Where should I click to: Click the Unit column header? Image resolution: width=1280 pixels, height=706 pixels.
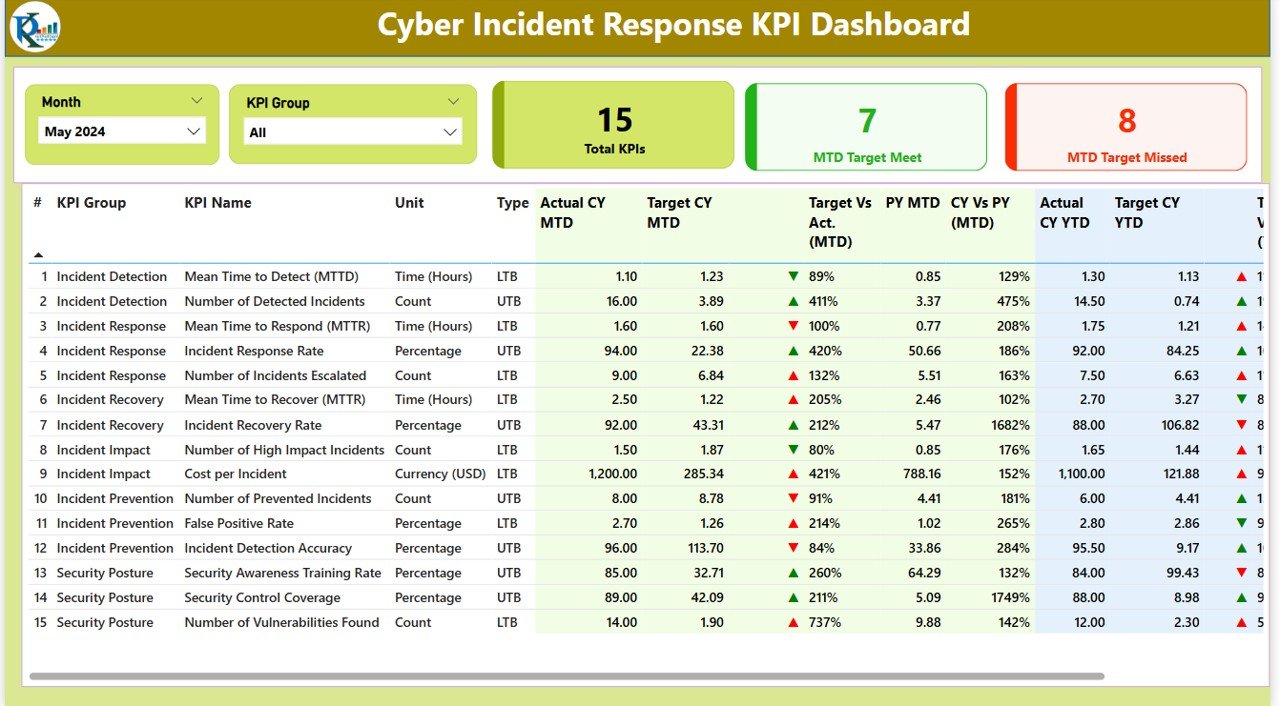409,203
